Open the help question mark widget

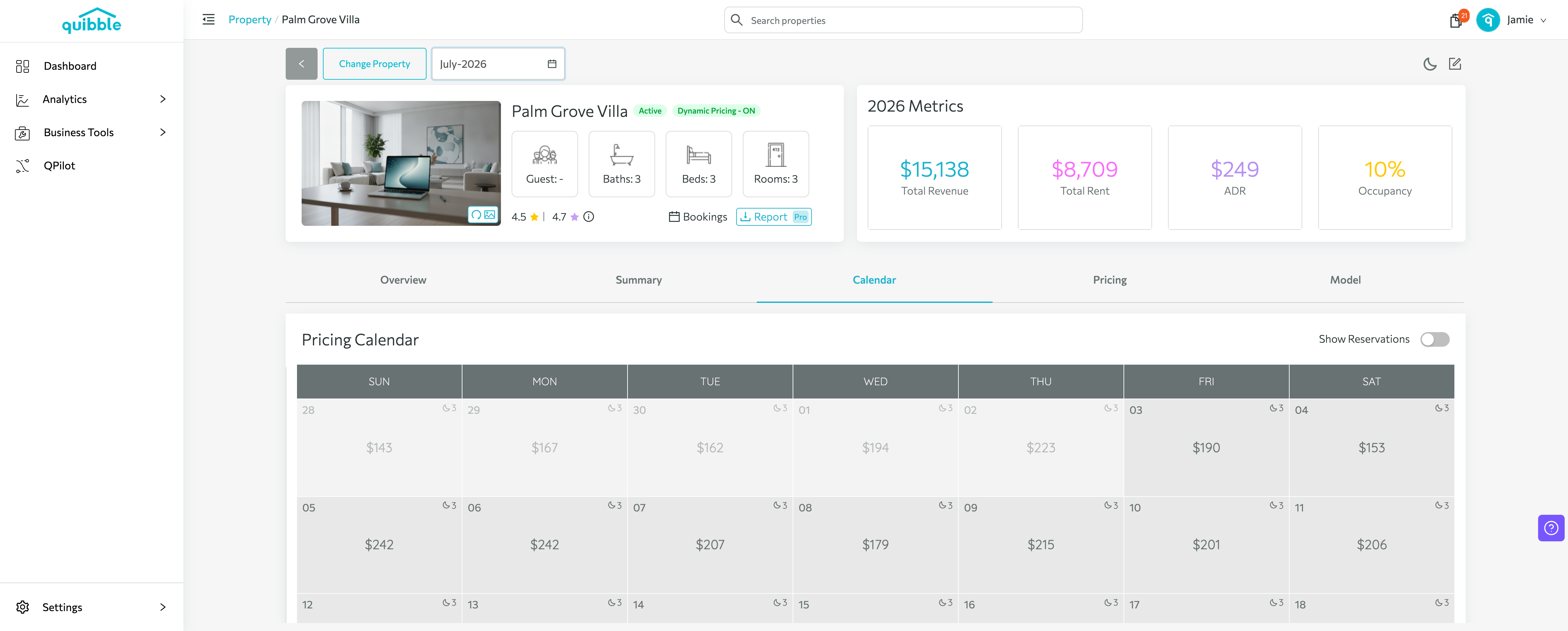pyautogui.click(x=1551, y=528)
